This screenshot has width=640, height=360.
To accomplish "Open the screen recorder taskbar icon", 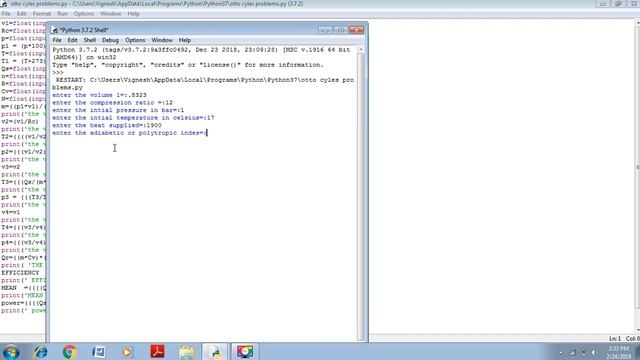I will [x=245, y=351].
